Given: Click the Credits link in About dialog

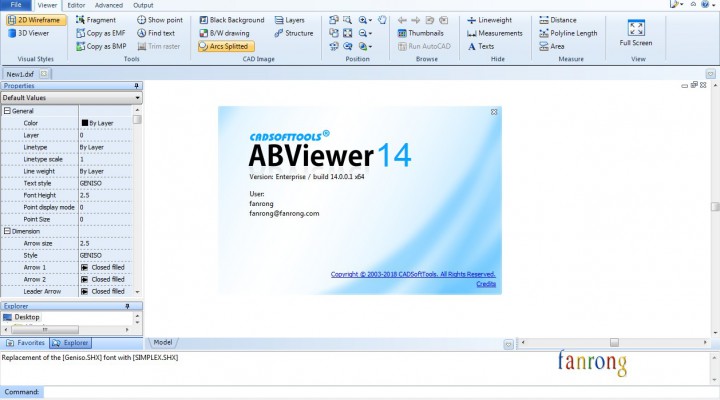Looking at the screenshot, I should pyautogui.click(x=485, y=283).
